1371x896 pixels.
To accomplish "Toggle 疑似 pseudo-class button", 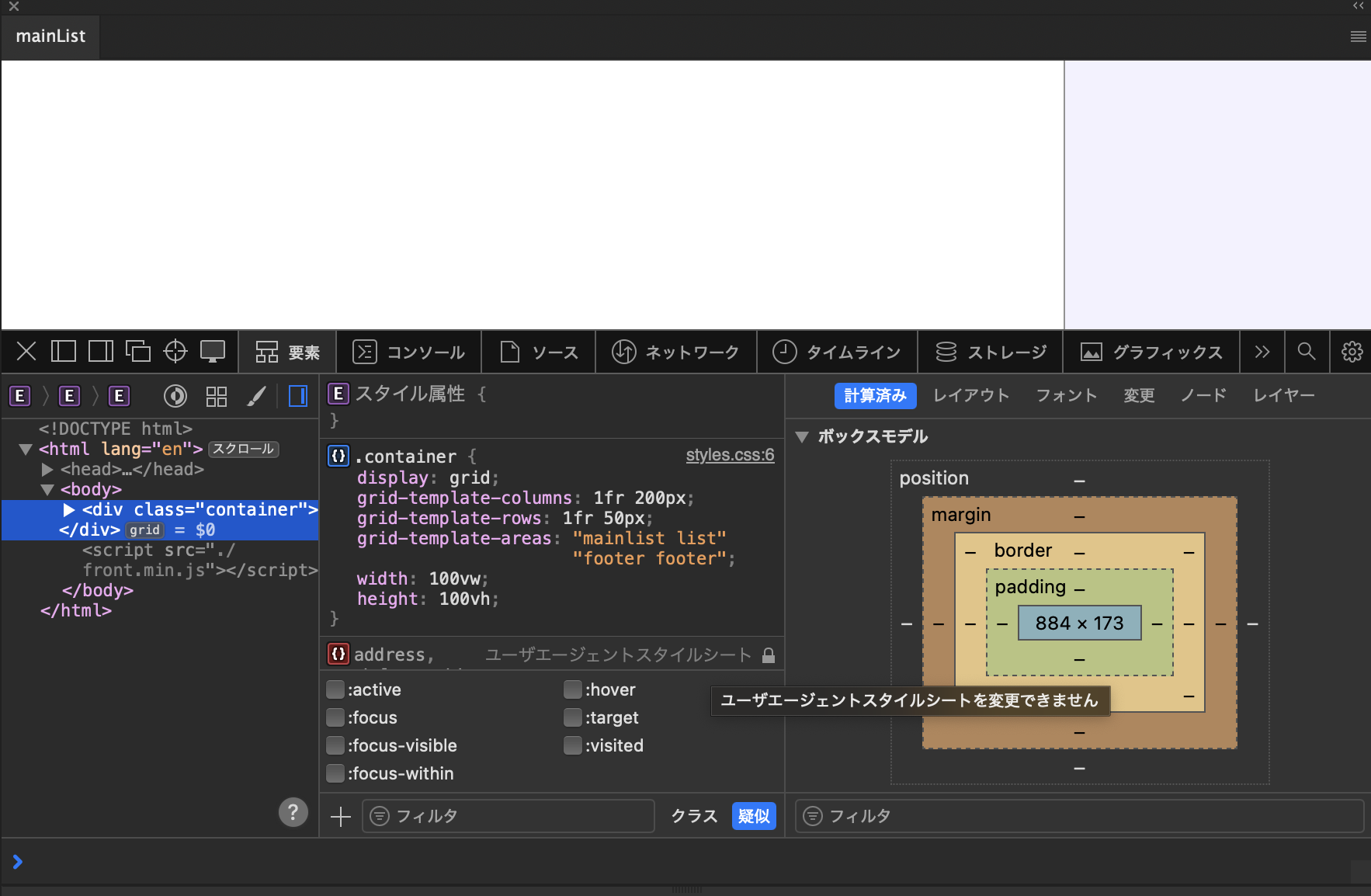I will click(x=754, y=816).
